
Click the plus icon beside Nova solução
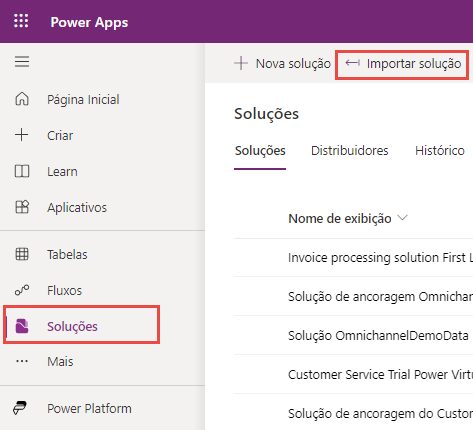point(241,63)
